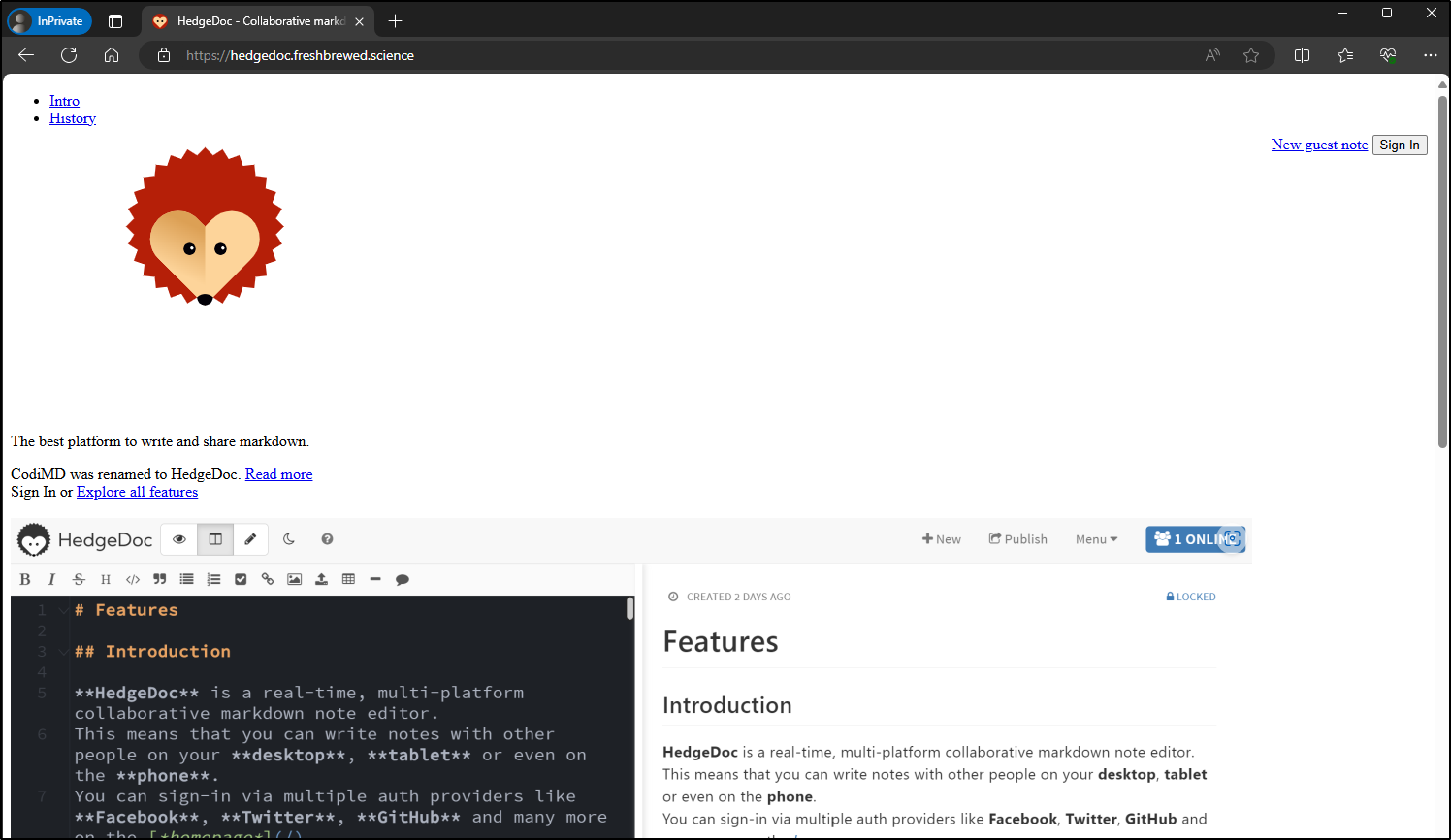Go to the browser home page
1451x840 pixels.
coord(112,55)
